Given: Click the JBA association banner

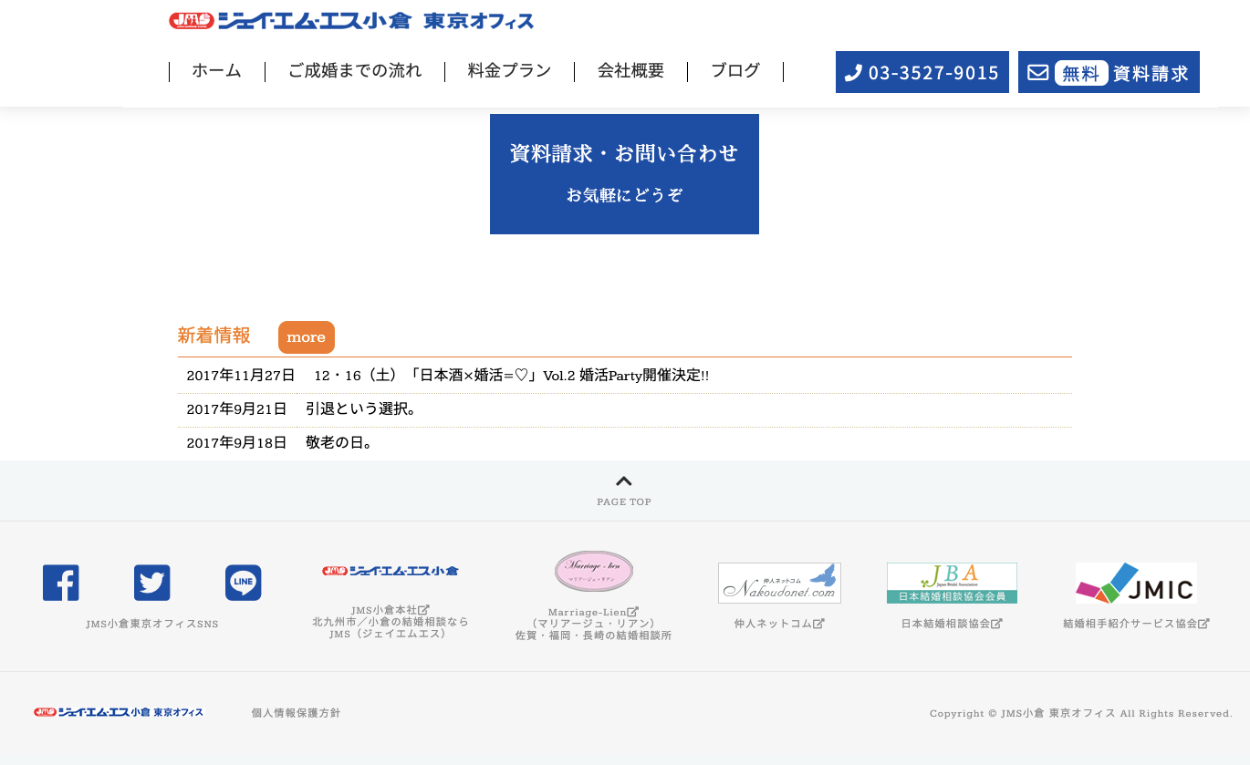Looking at the screenshot, I should click(952, 583).
